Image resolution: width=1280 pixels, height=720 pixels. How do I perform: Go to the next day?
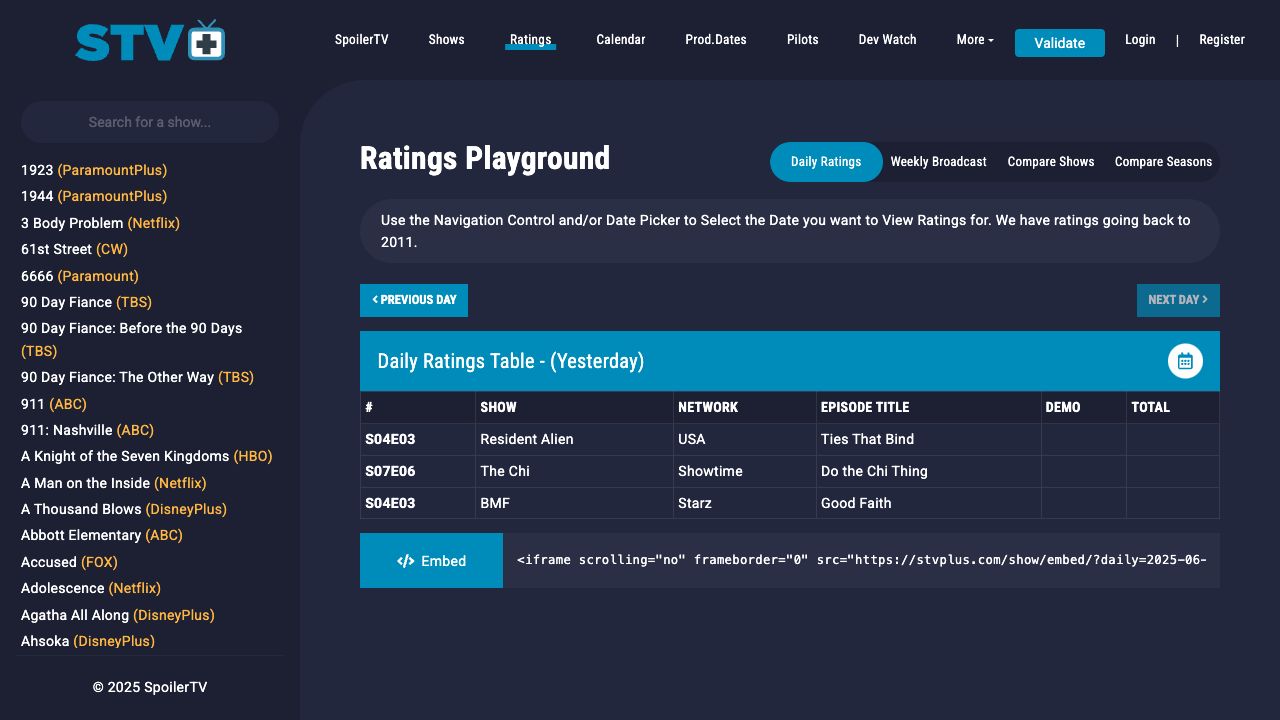click(x=1177, y=300)
